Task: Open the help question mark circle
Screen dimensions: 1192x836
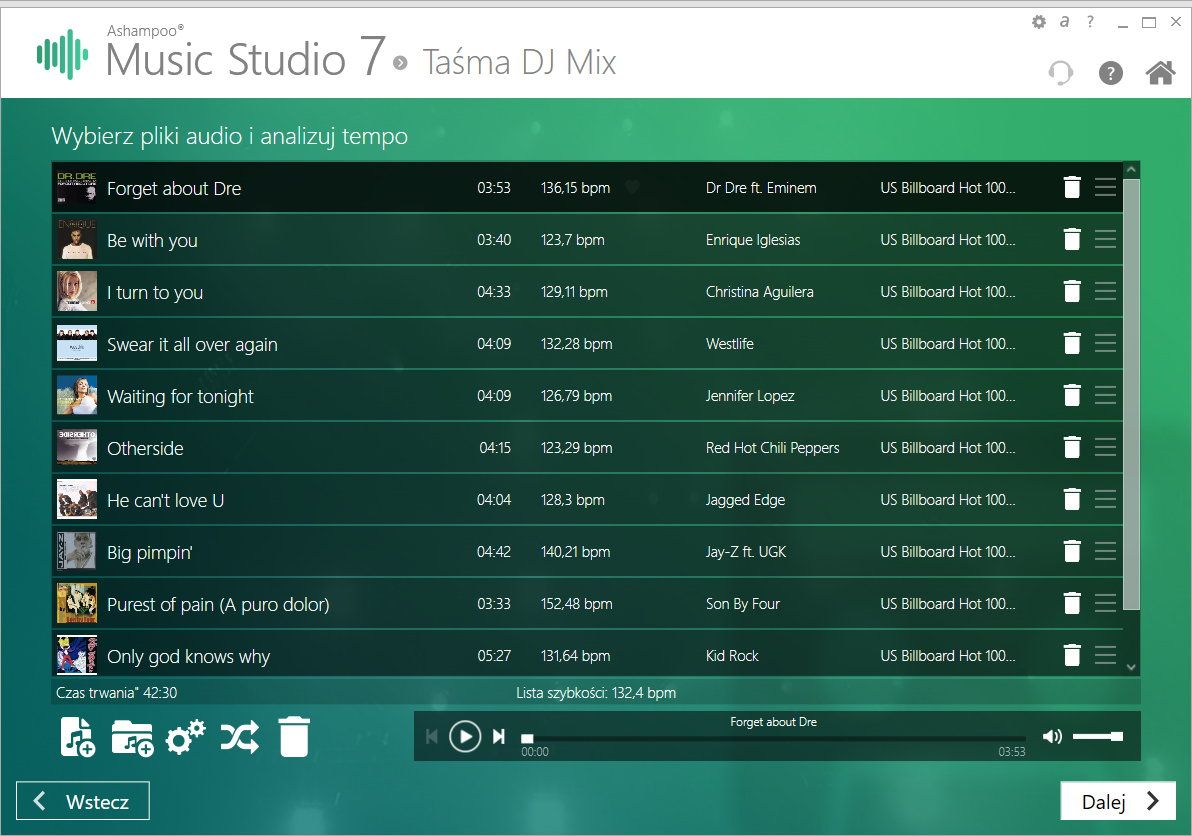Action: 1111,73
